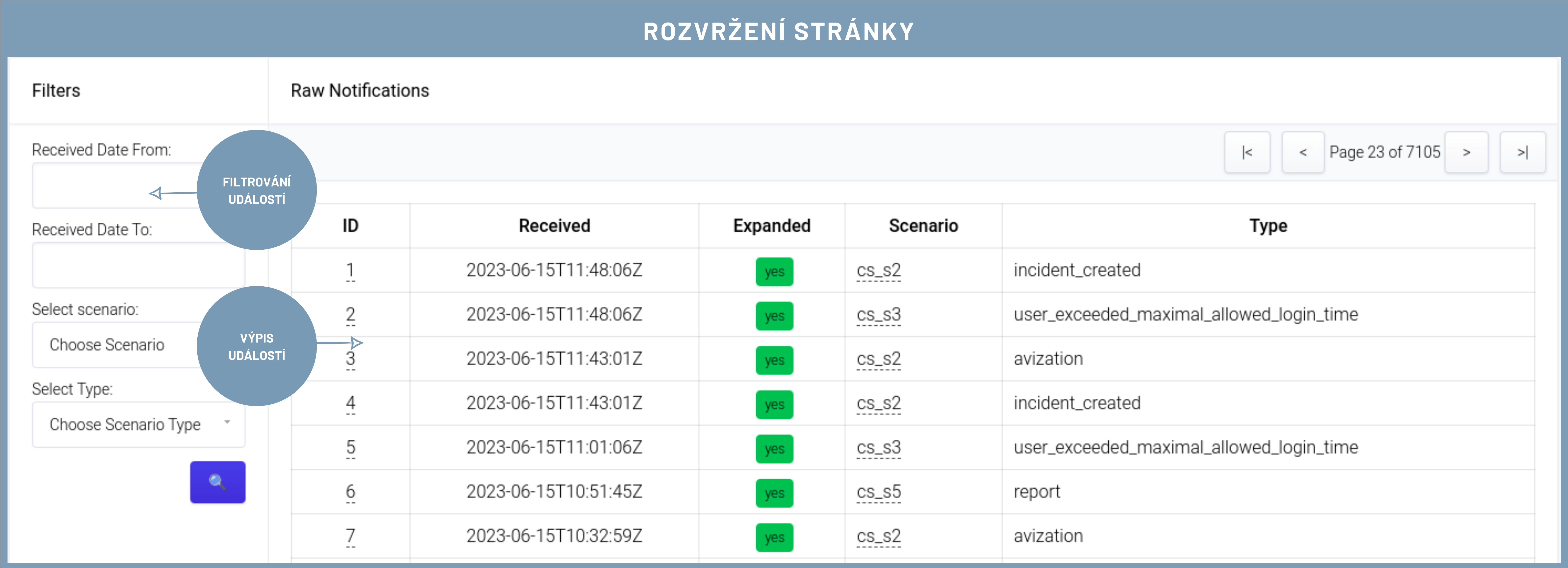Viewport: 1568px width, 568px height.
Task: Click the Received Date From input field
Action: pos(109,186)
